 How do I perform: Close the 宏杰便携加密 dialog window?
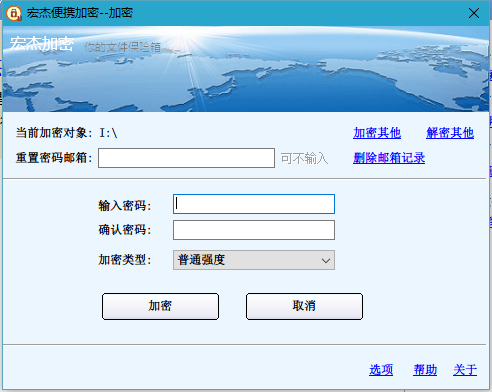tap(474, 13)
